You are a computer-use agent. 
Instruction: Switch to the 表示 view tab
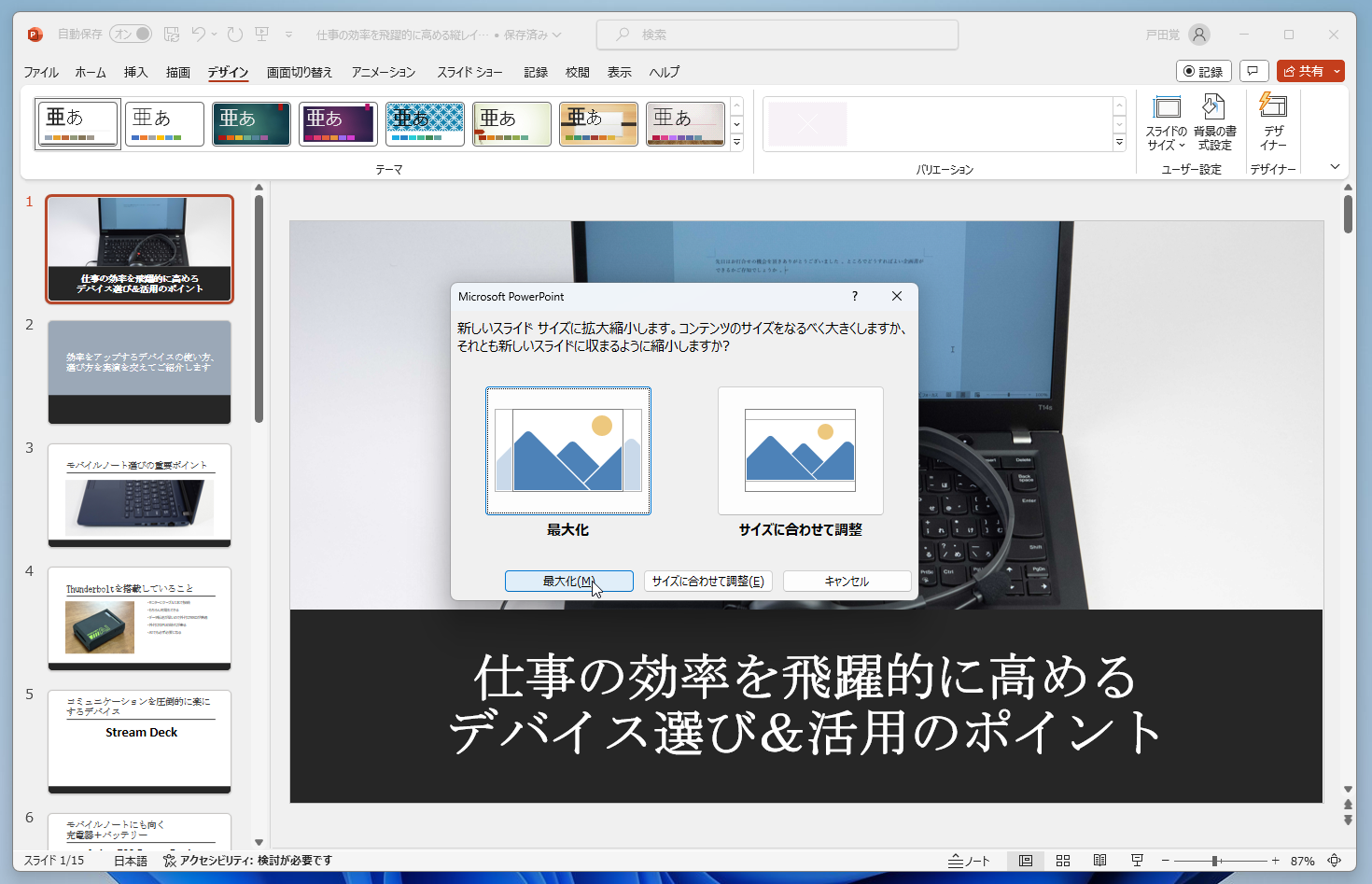[620, 72]
